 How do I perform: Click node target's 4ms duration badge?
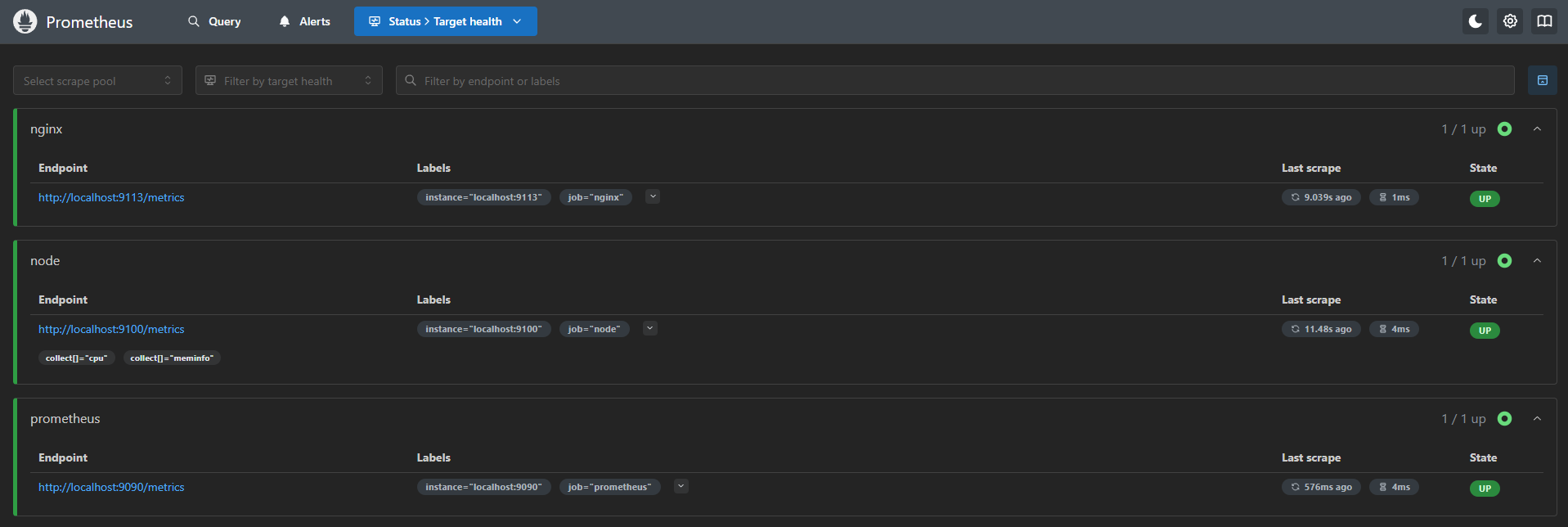click(x=1395, y=329)
